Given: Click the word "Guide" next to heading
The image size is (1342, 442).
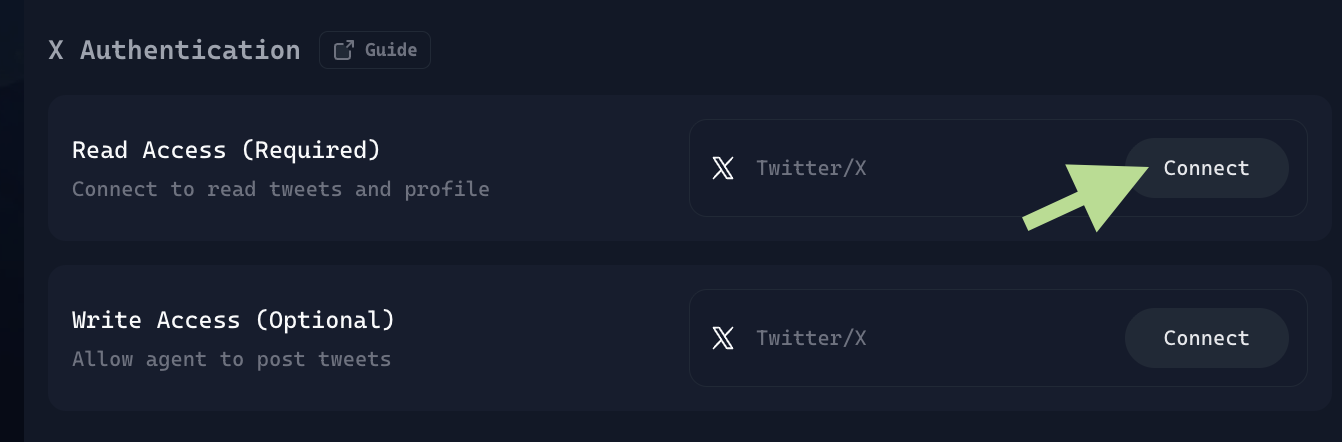Looking at the screenshot, I should (x=391, y=50).
